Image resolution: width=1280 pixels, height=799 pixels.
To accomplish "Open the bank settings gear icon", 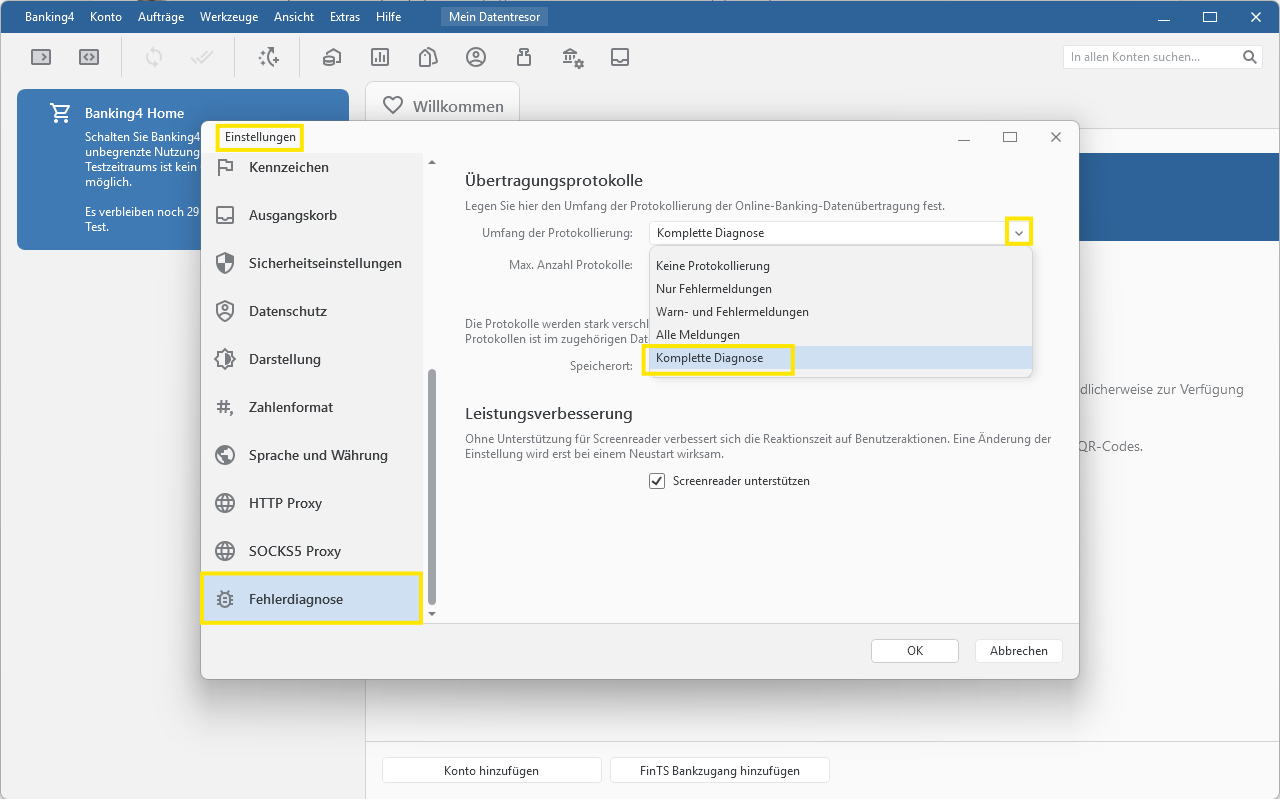I will tap(572, 57).
